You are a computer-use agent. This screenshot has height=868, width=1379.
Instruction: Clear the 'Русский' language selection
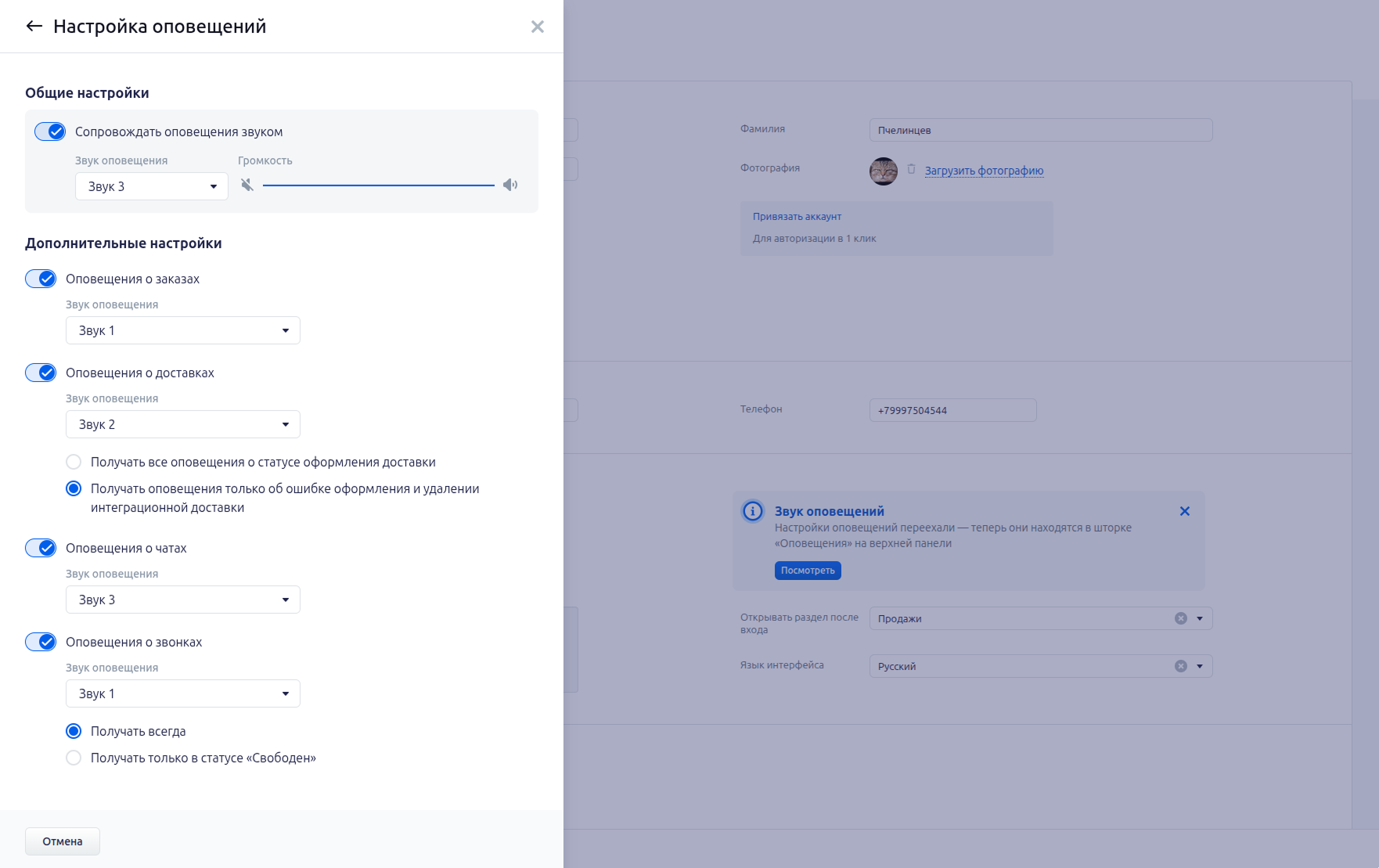point(1180,666)
